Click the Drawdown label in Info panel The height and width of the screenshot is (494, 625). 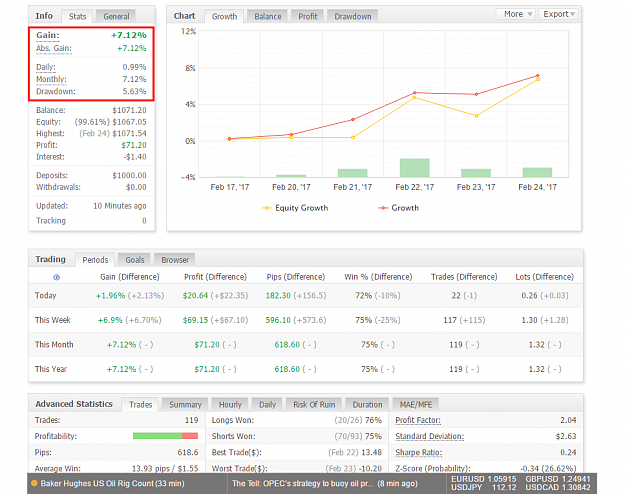point(56,91)
